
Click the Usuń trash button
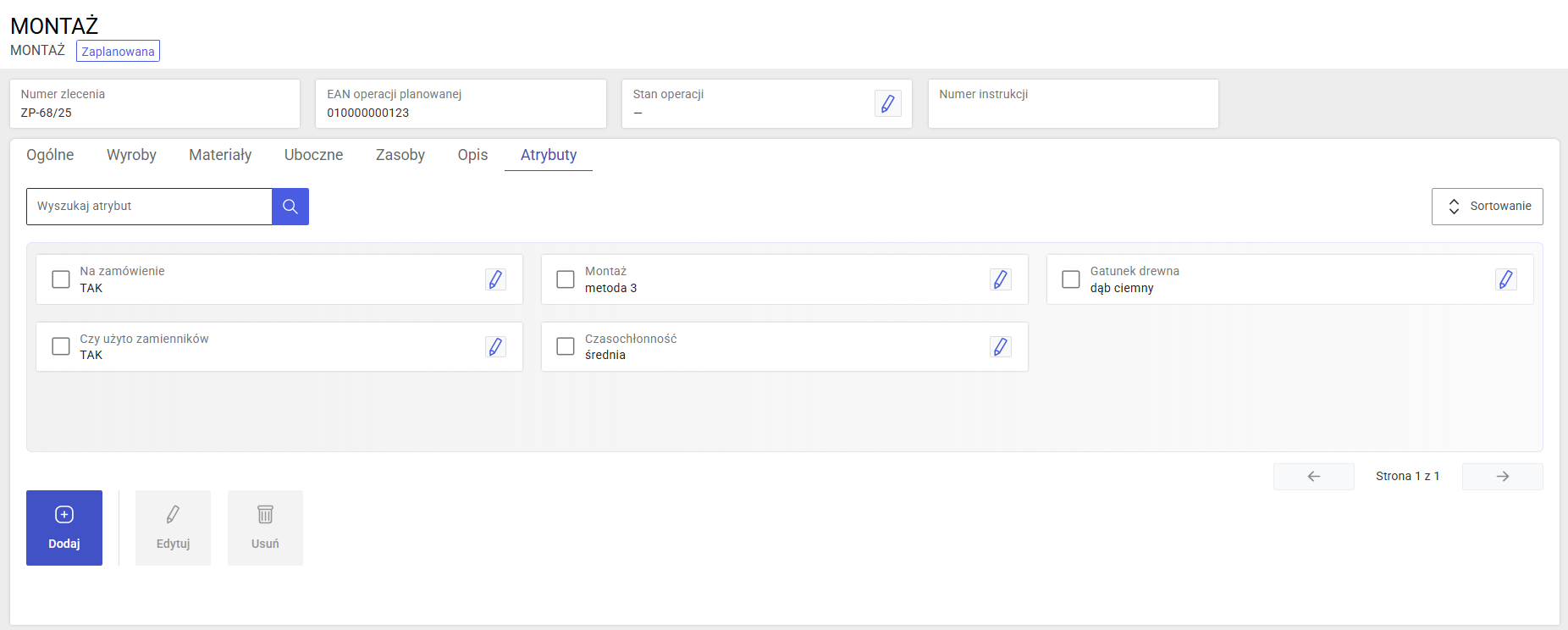pos(265,528)
